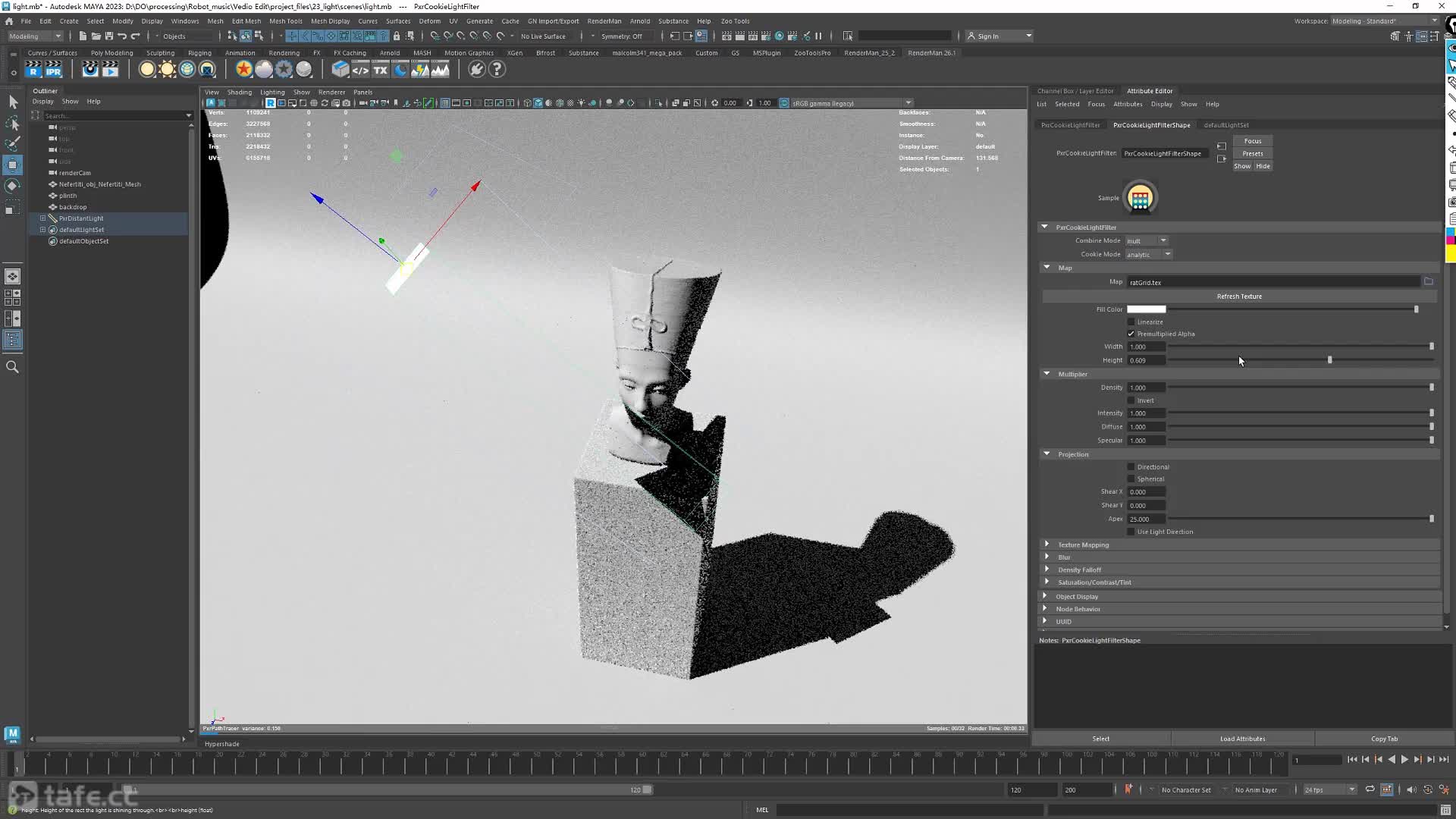Image resolution: width=1456 pixels, height=819 pixels.
Task: Open viewport Lighting menu
Action: tap(272, 93)
